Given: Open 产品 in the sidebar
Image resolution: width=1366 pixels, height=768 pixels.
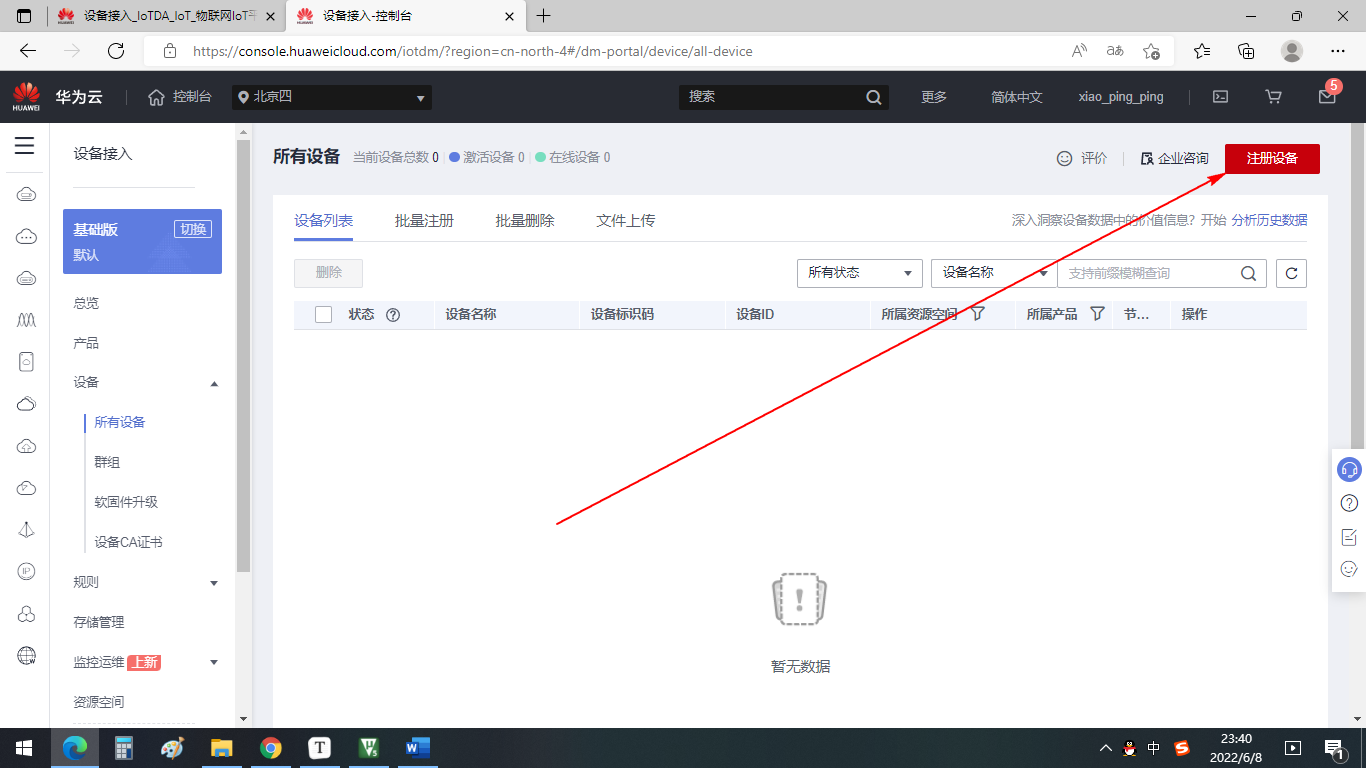Looking at the screenshot, I should coord(86,343).
